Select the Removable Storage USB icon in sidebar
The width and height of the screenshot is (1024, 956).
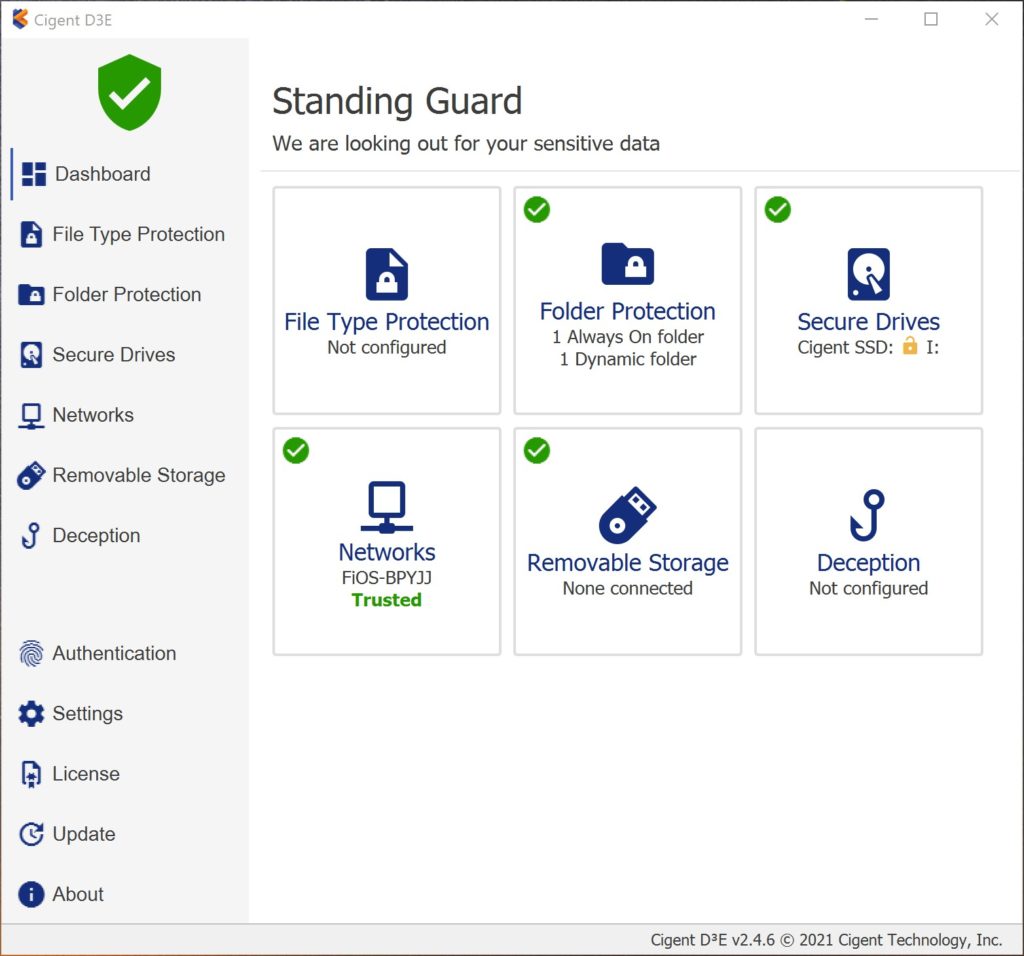tap(31, 475)
